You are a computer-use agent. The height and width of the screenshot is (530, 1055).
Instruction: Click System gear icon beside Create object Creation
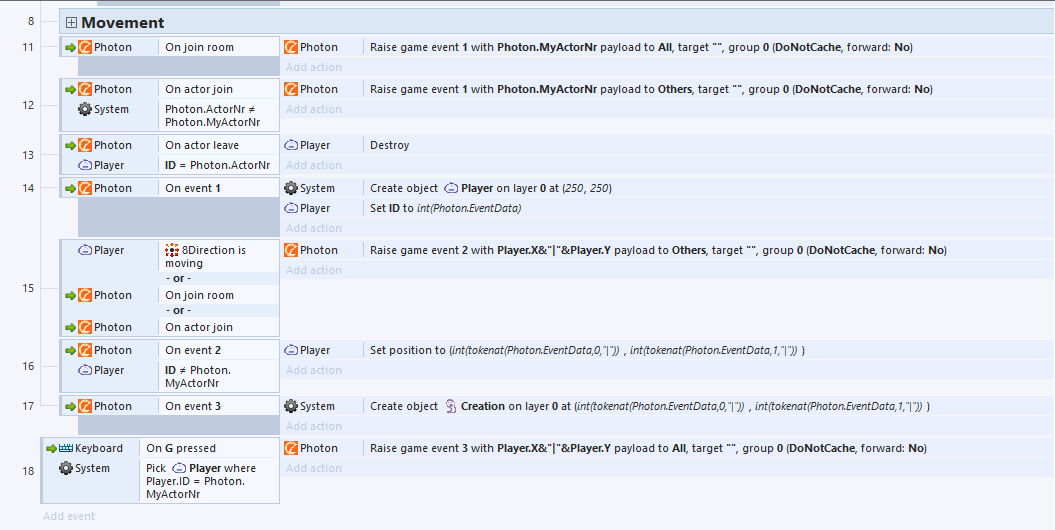pyautogui.click(x=291, y=406)
